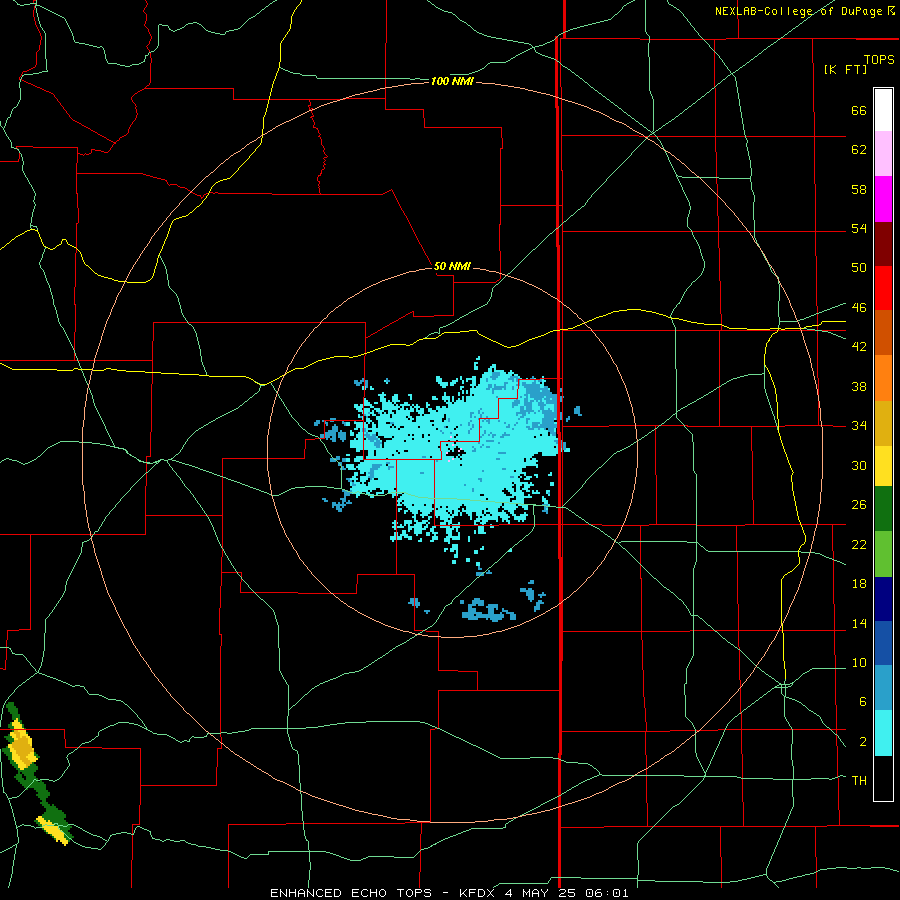Click the '54' legend value label

pos(859,228)
